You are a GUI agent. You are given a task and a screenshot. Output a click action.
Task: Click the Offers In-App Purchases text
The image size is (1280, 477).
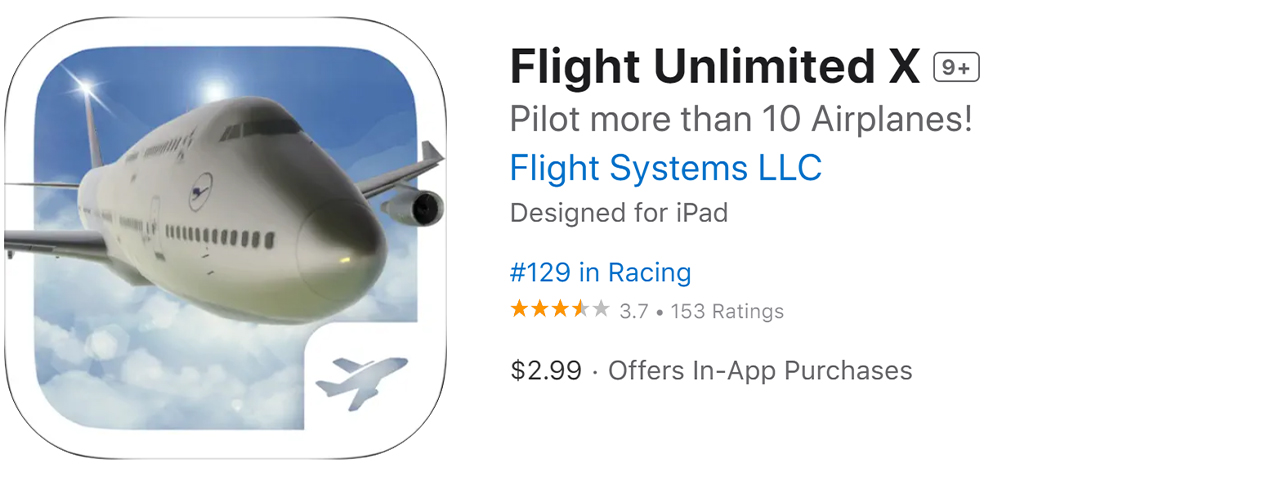point(760,371)
